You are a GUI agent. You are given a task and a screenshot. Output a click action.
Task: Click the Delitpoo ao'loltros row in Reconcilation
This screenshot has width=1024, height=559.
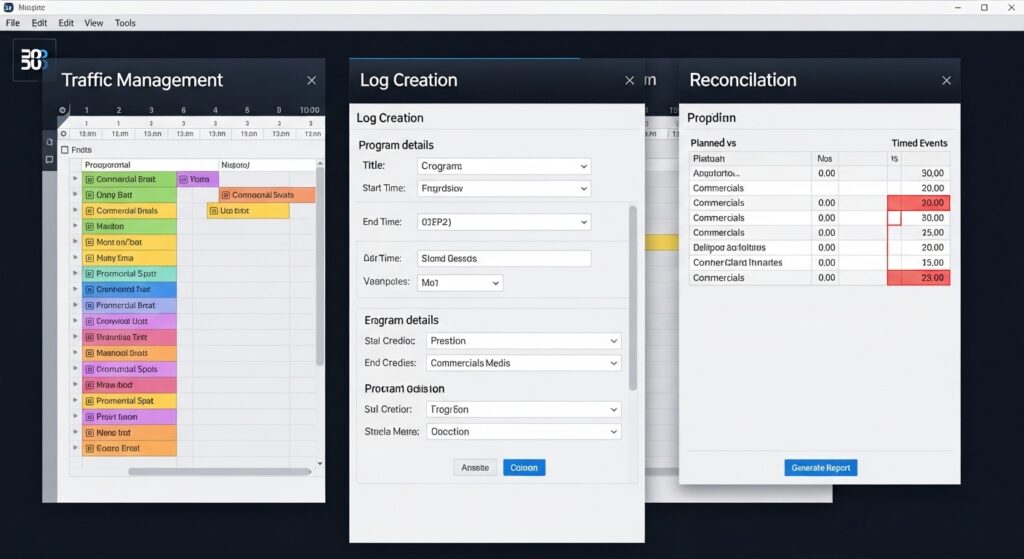point(820,248)
